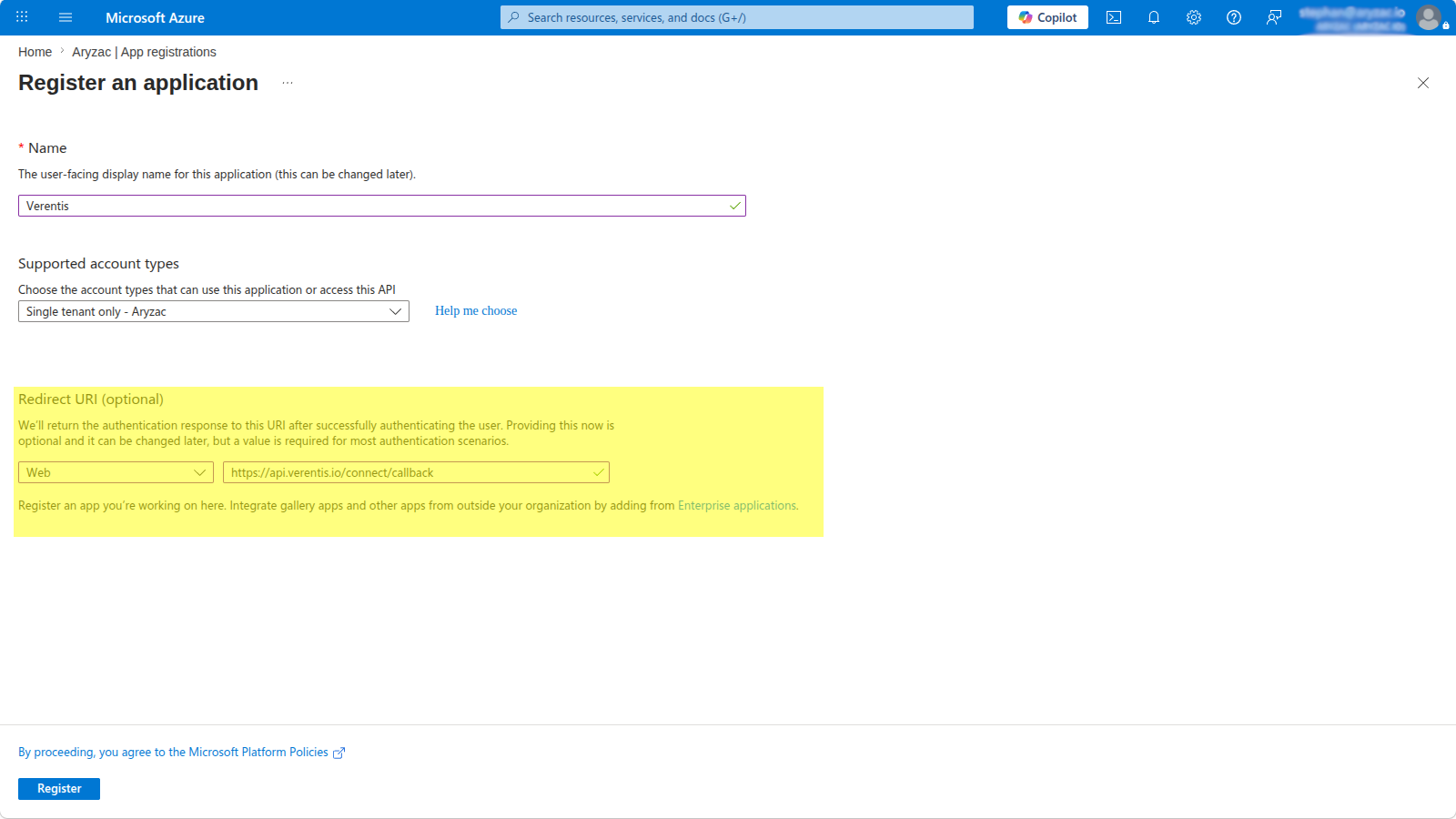Go back to Aryzac | App registrations breadcrumb
The width and height of the screenshot is (1456, 819).
point(144,52)
